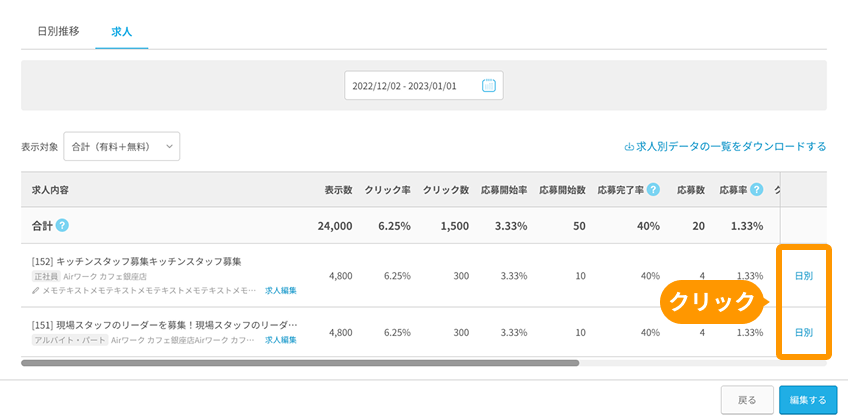Image resolution: width=848 pixels, height=420 pixels.
Task: Click help icon next to 合計
Action: (x=62, y=226)
